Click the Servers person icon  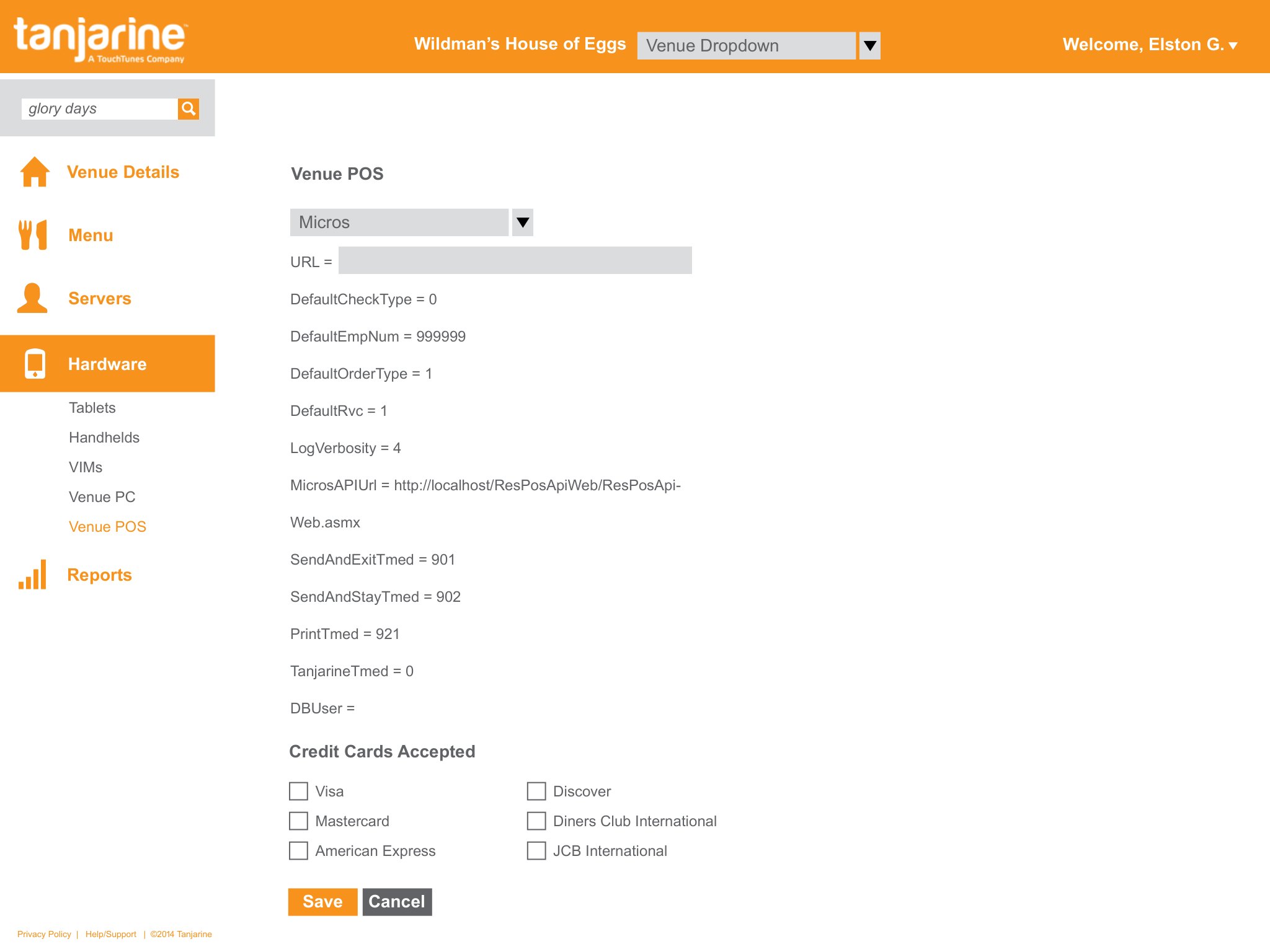(32, 298)
